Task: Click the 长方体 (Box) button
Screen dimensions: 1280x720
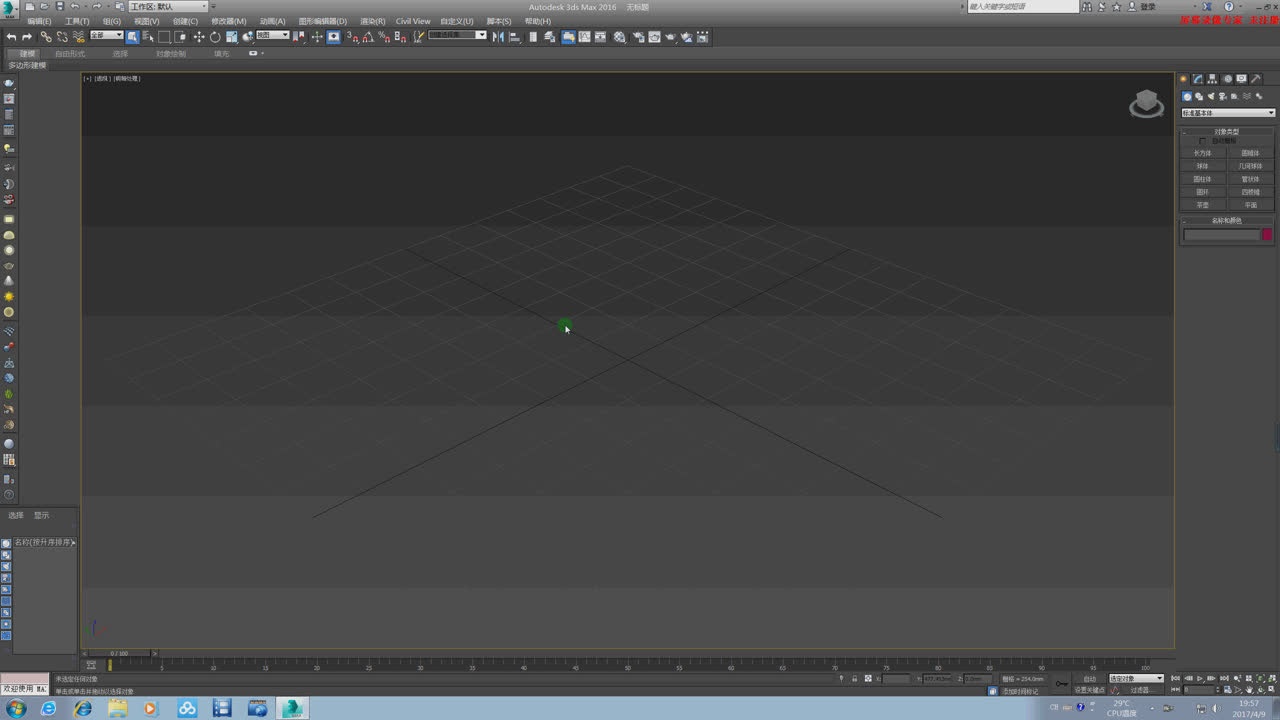Action: pyautogui.click(x=1203, y=153)
